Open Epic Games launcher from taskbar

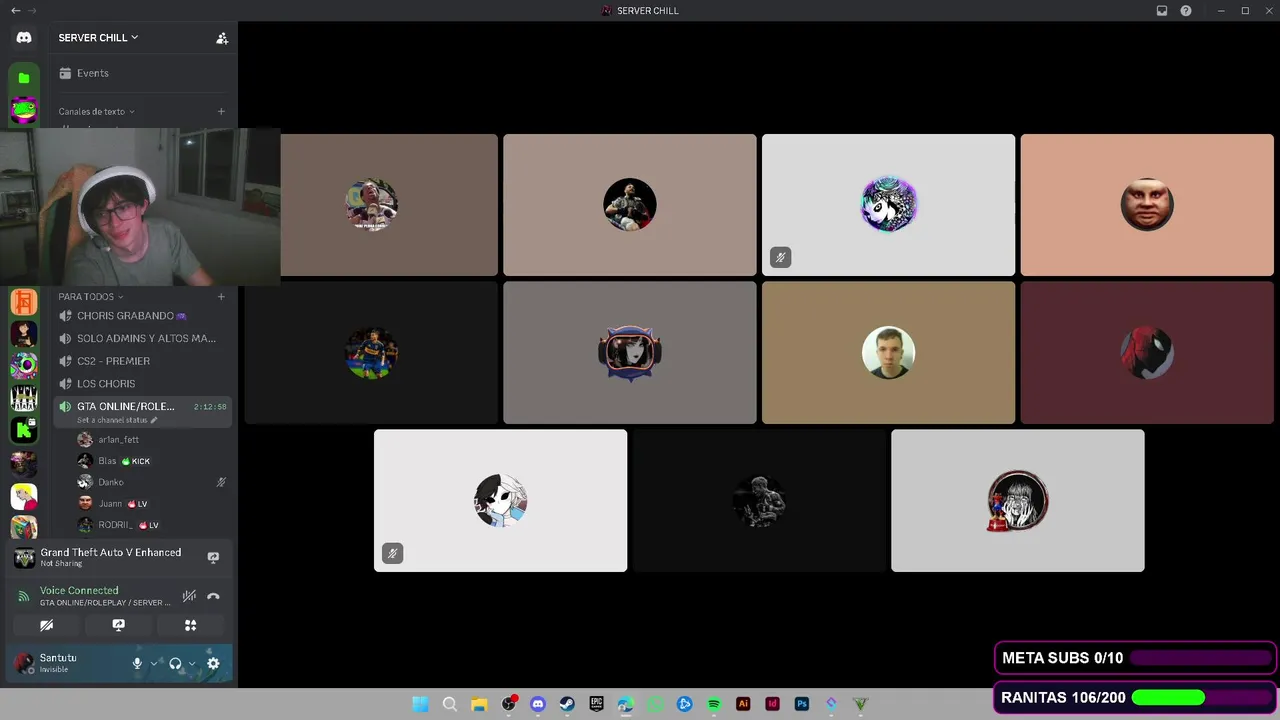coord(596,704)
